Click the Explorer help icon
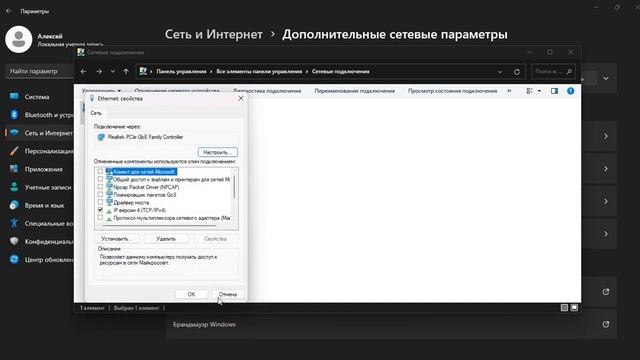This screenshot has height=360, width=640. (x=571, y=91)
